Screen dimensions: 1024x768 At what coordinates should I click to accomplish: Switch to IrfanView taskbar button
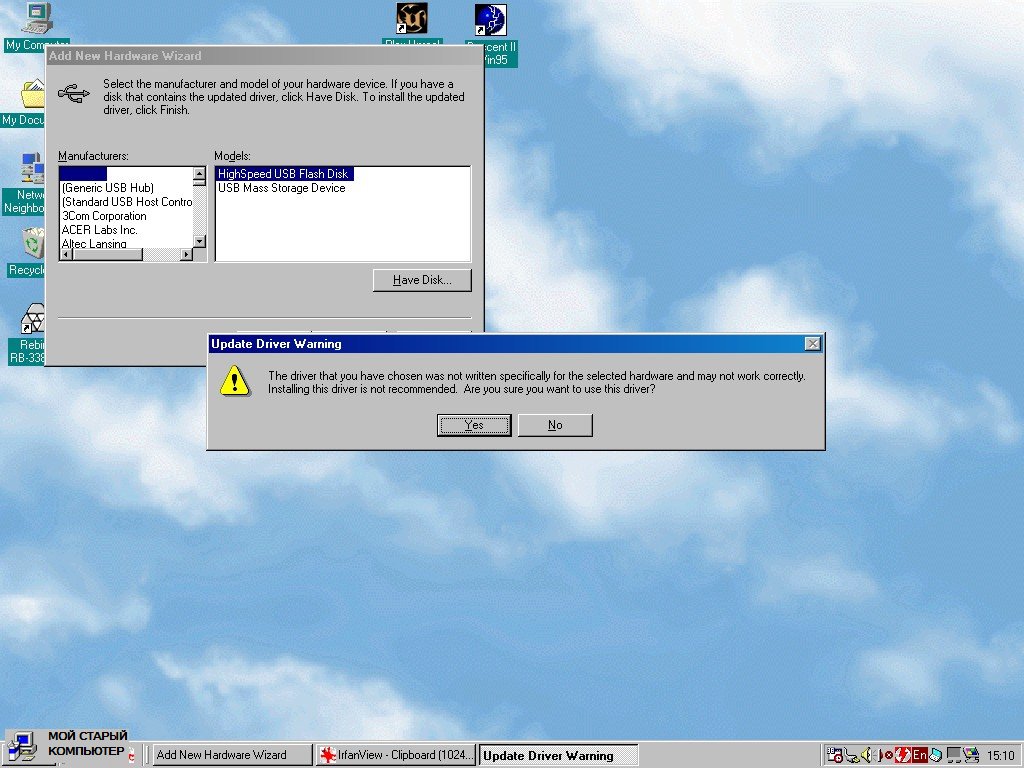[x=395, y=755]
